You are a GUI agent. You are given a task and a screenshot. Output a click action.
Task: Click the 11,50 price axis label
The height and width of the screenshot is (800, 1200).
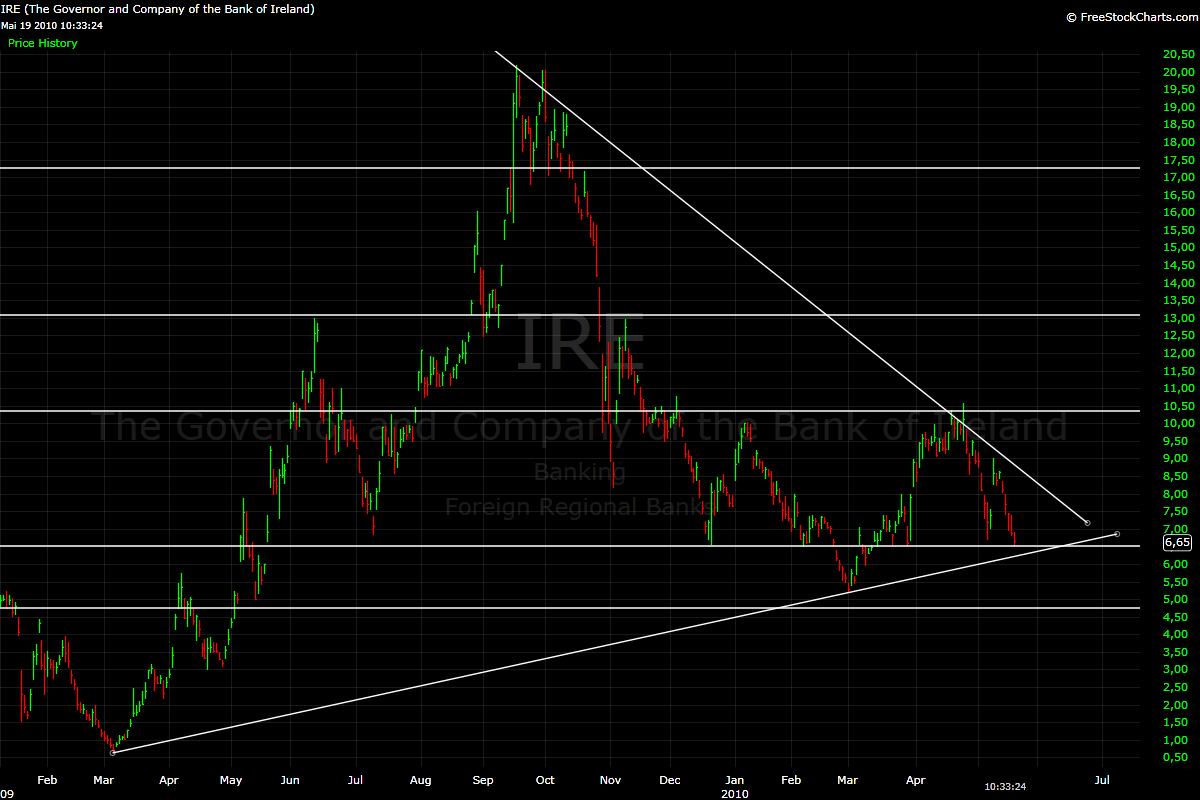[1177, 370]
